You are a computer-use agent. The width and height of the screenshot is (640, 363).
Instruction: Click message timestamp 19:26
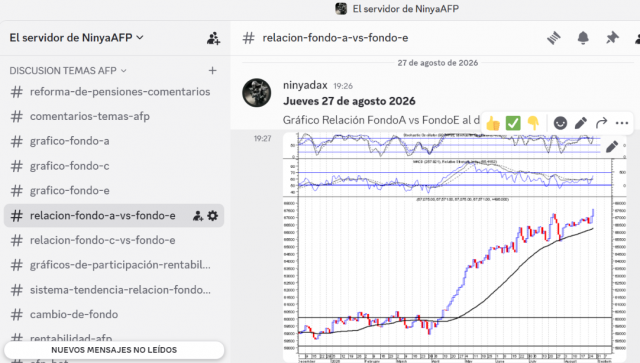pos(343,86)
